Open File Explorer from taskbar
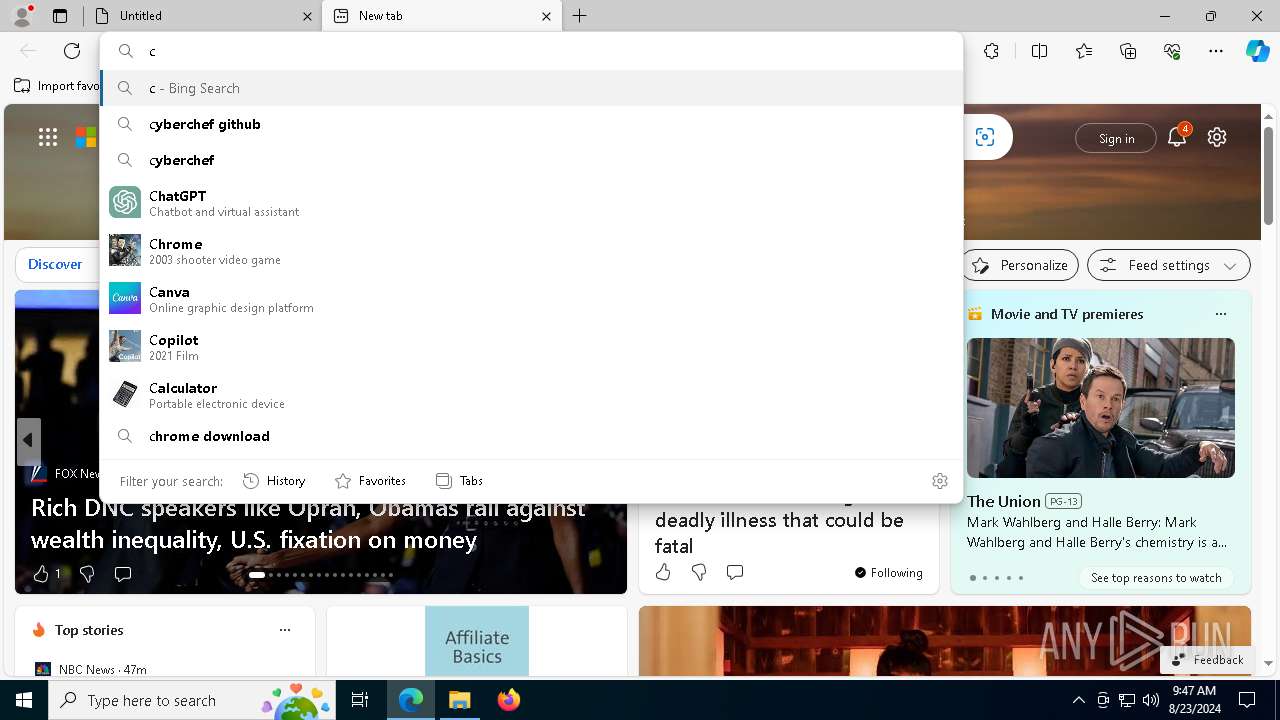 tap(460, 700)
